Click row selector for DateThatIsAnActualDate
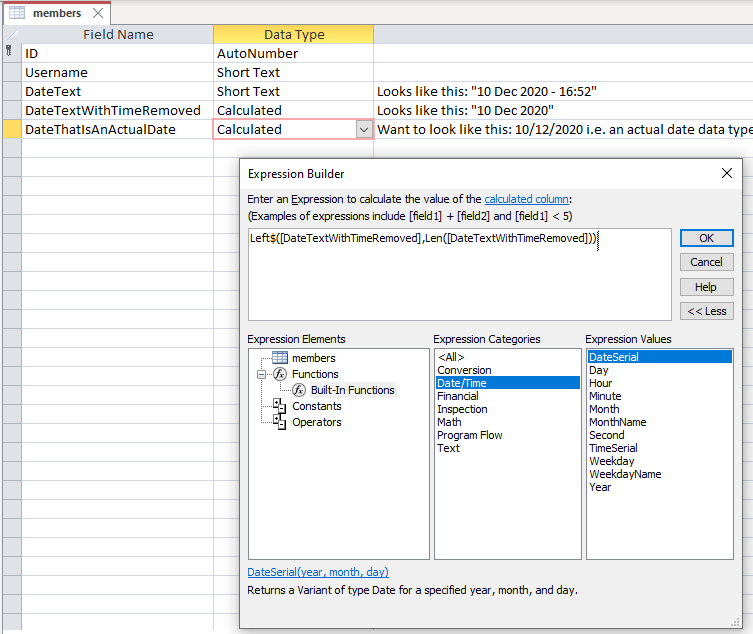Image resolution: width=753 pixels, height=634 pixels. coord(12,130)
